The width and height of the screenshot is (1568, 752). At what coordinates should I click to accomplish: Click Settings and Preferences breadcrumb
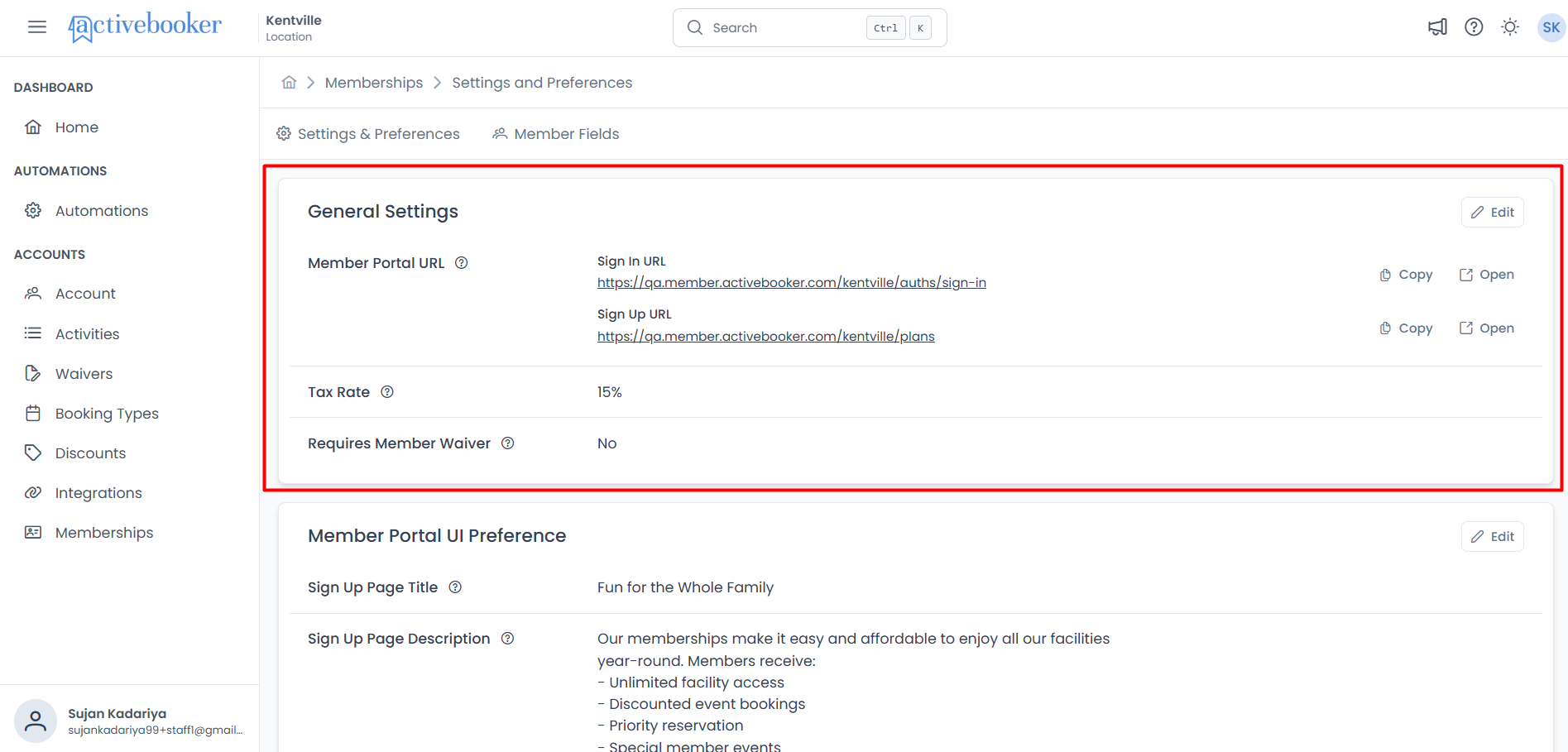(542, 83)
